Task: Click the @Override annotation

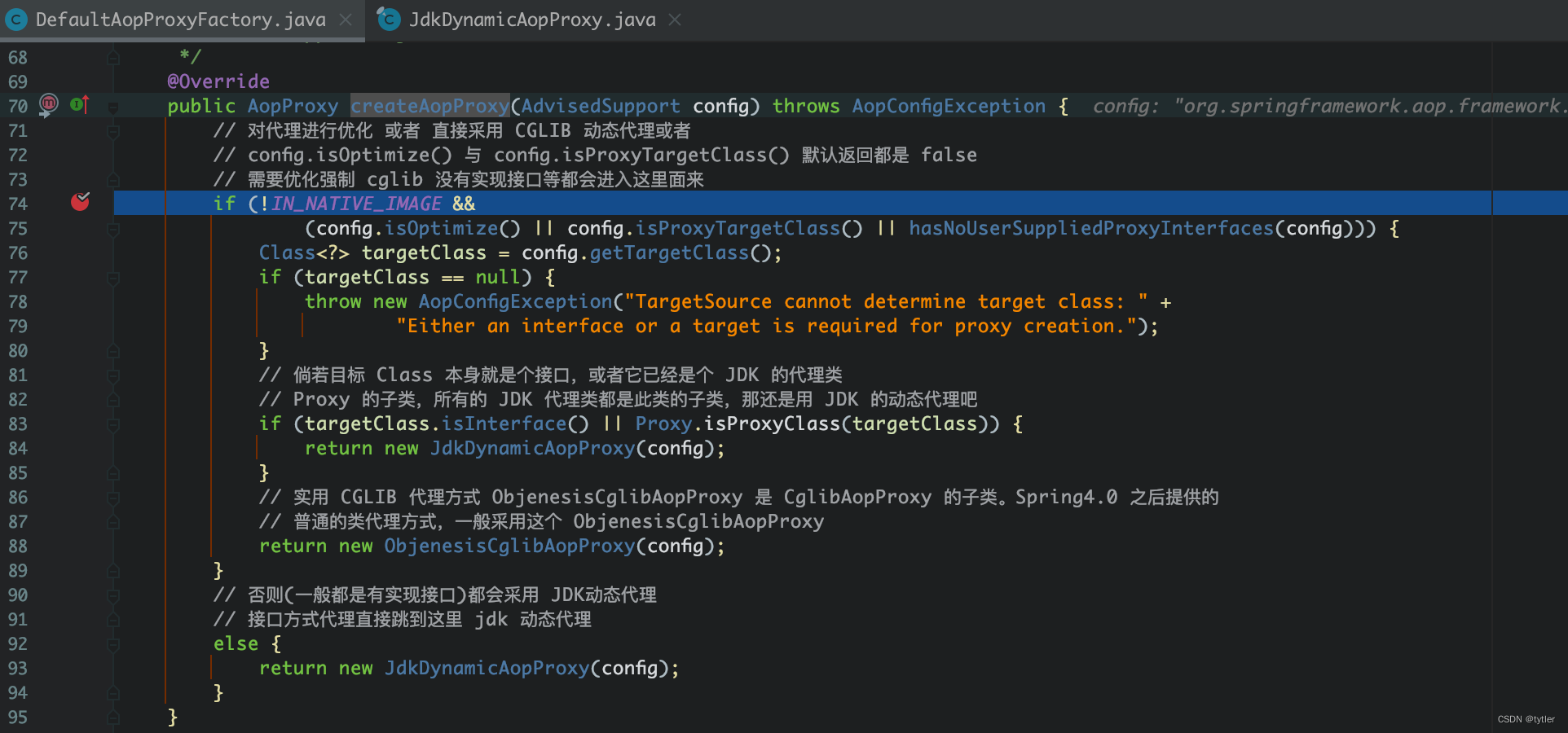Action: (218, 81)
